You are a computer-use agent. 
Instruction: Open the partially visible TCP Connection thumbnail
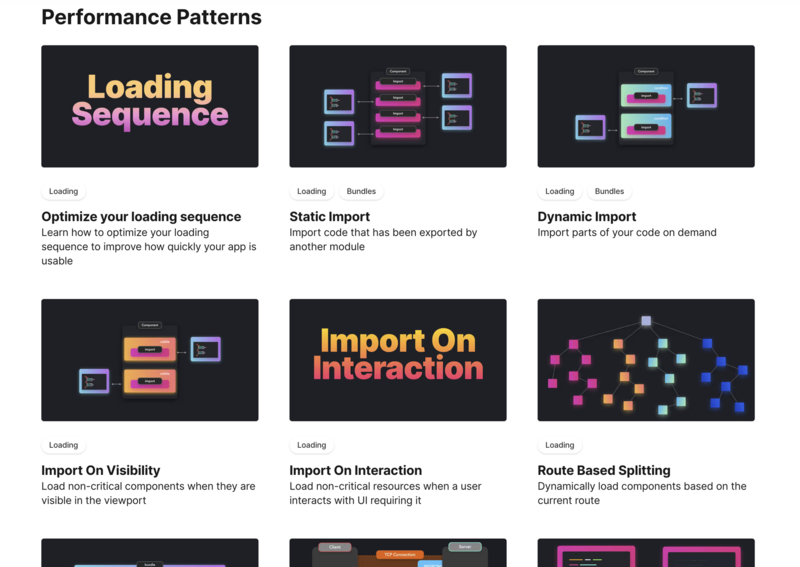click(398, 553)
